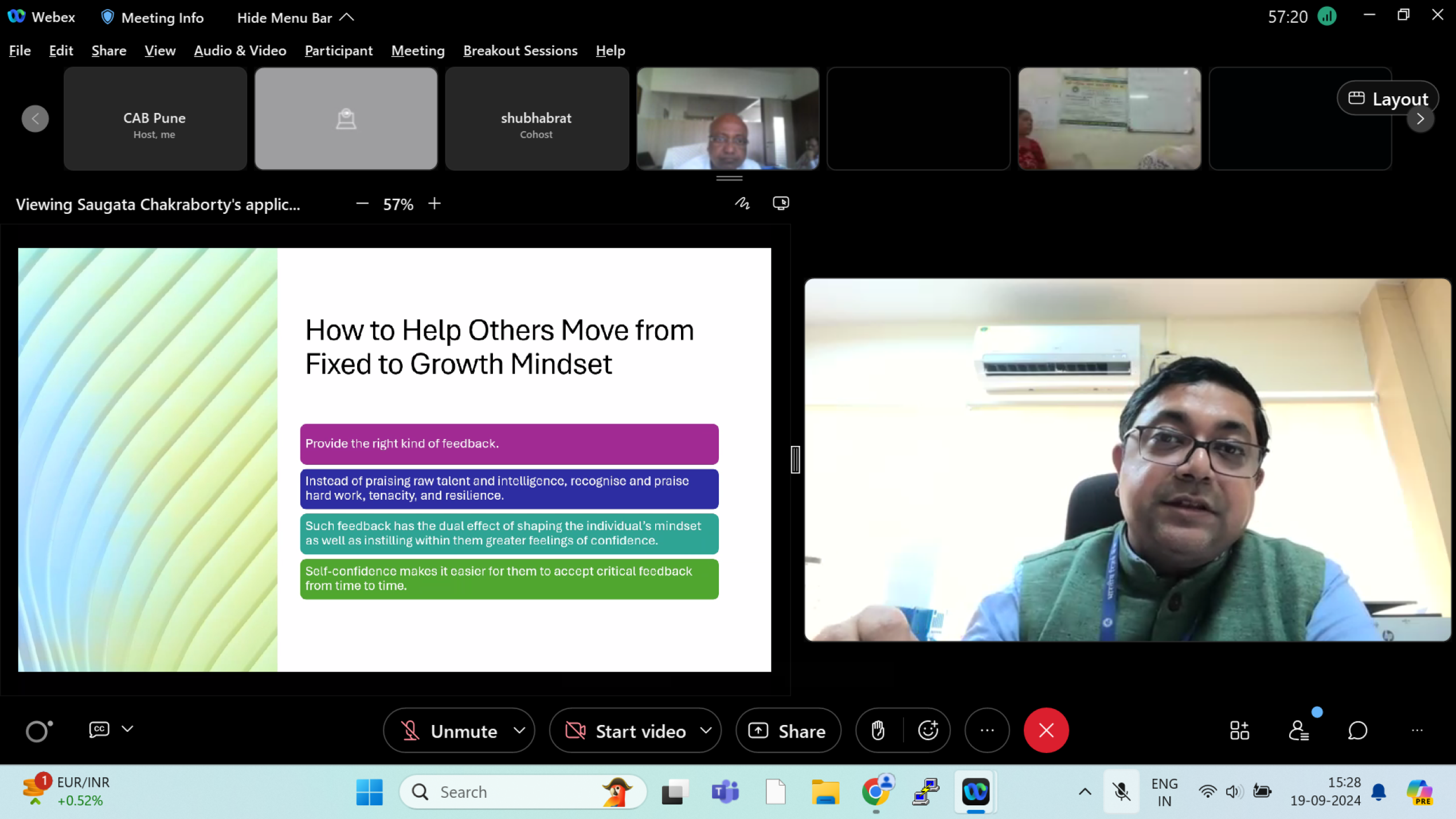Open the Participant menu
The height and width of the screenshot is (819, 1456).
coord(338,50)
